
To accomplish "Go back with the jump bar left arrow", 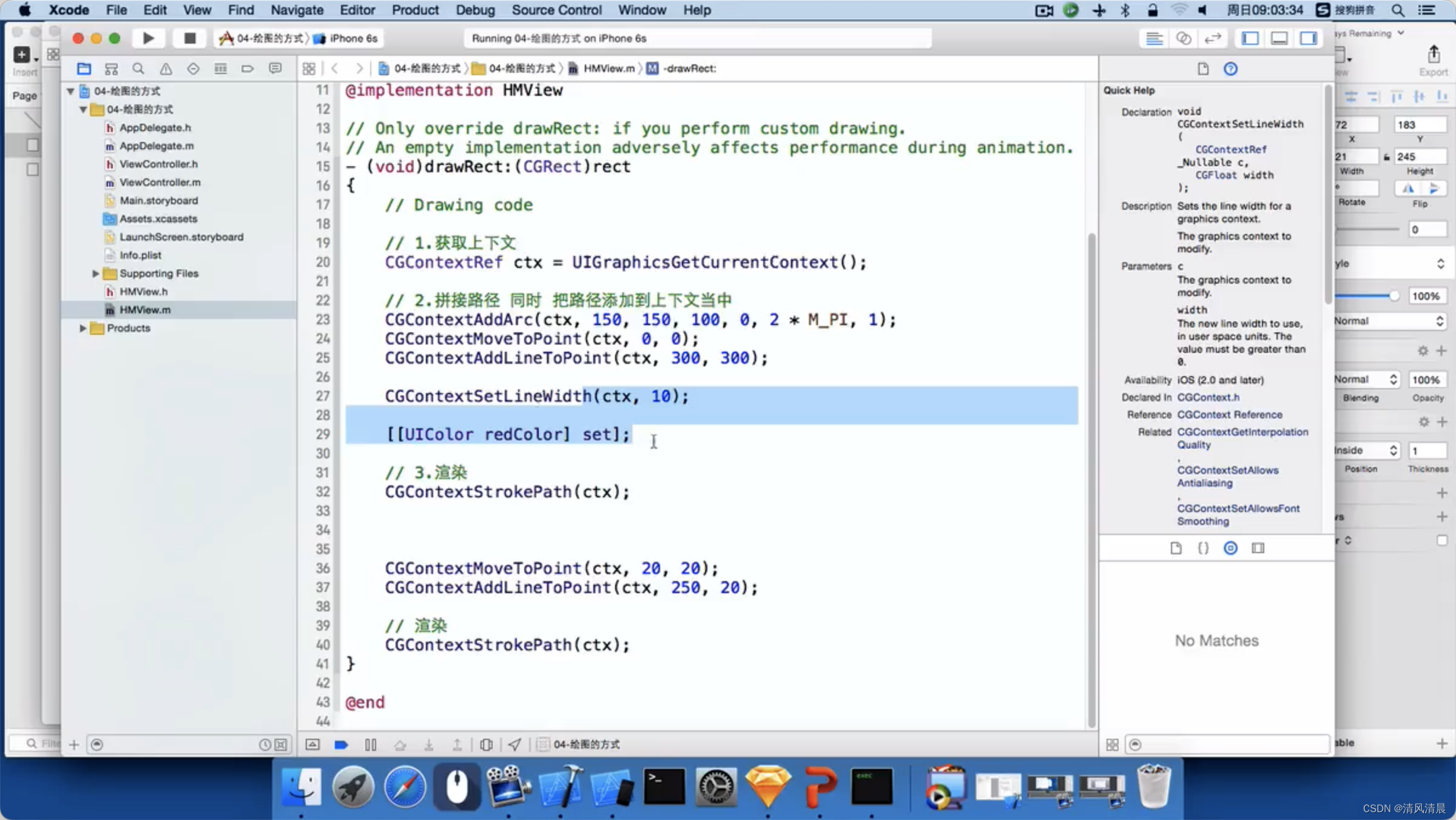I will pyautogui.click(x=335, y=69).
